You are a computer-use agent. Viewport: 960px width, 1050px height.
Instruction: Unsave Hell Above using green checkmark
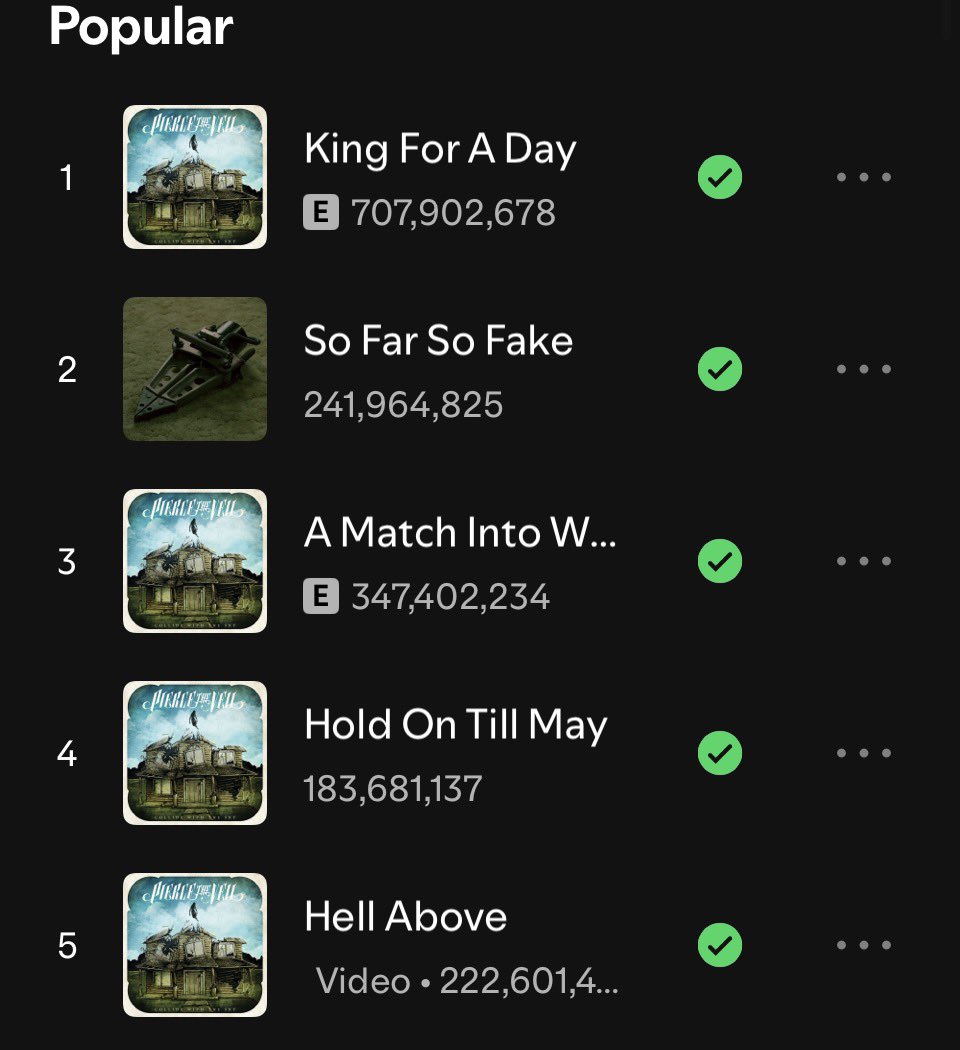[x=720, y=945]
